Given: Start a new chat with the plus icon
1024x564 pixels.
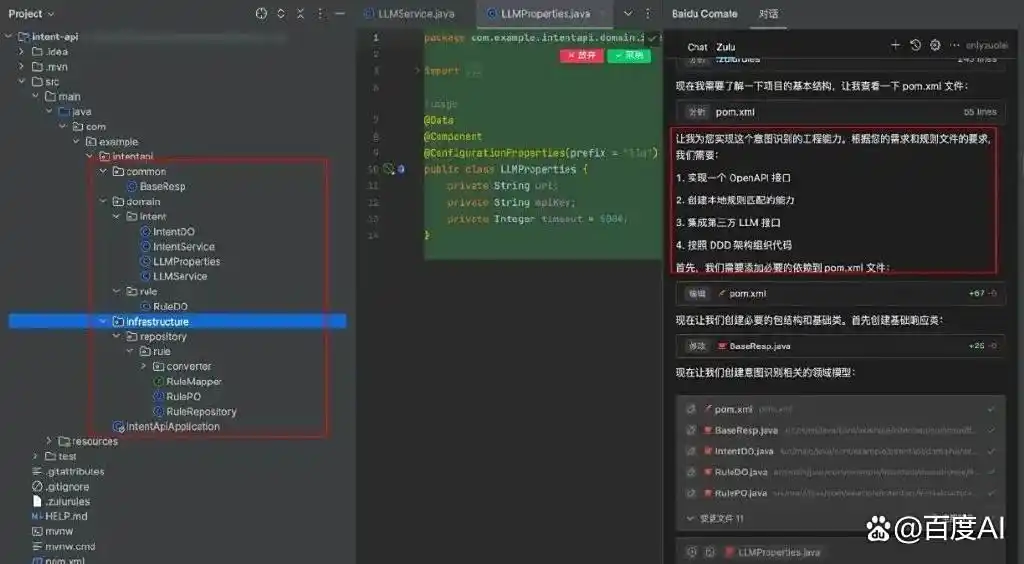Looking at the screenshot, I should tap(895, 45).
